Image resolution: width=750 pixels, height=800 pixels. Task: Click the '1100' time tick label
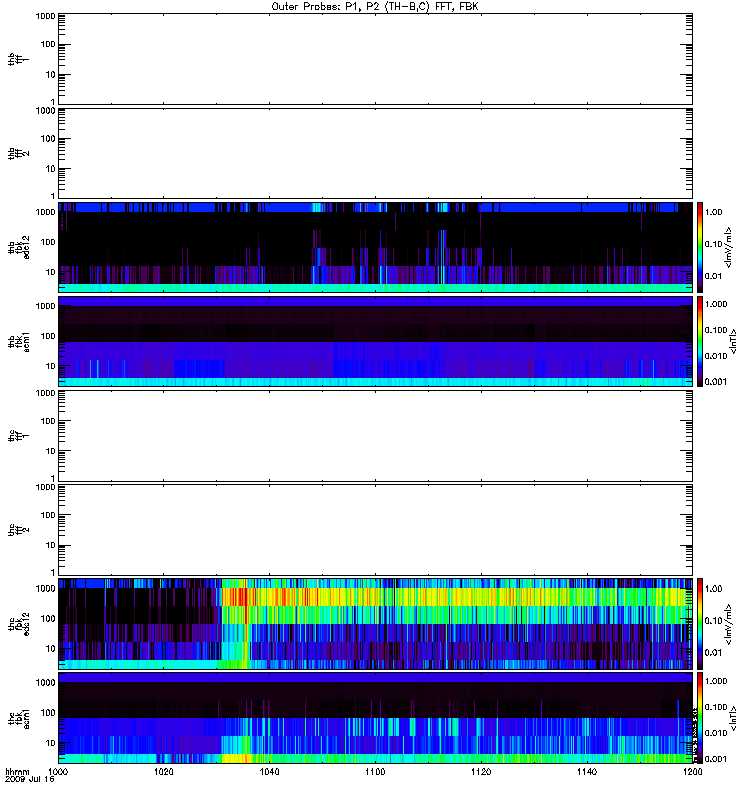click(375, 771)
